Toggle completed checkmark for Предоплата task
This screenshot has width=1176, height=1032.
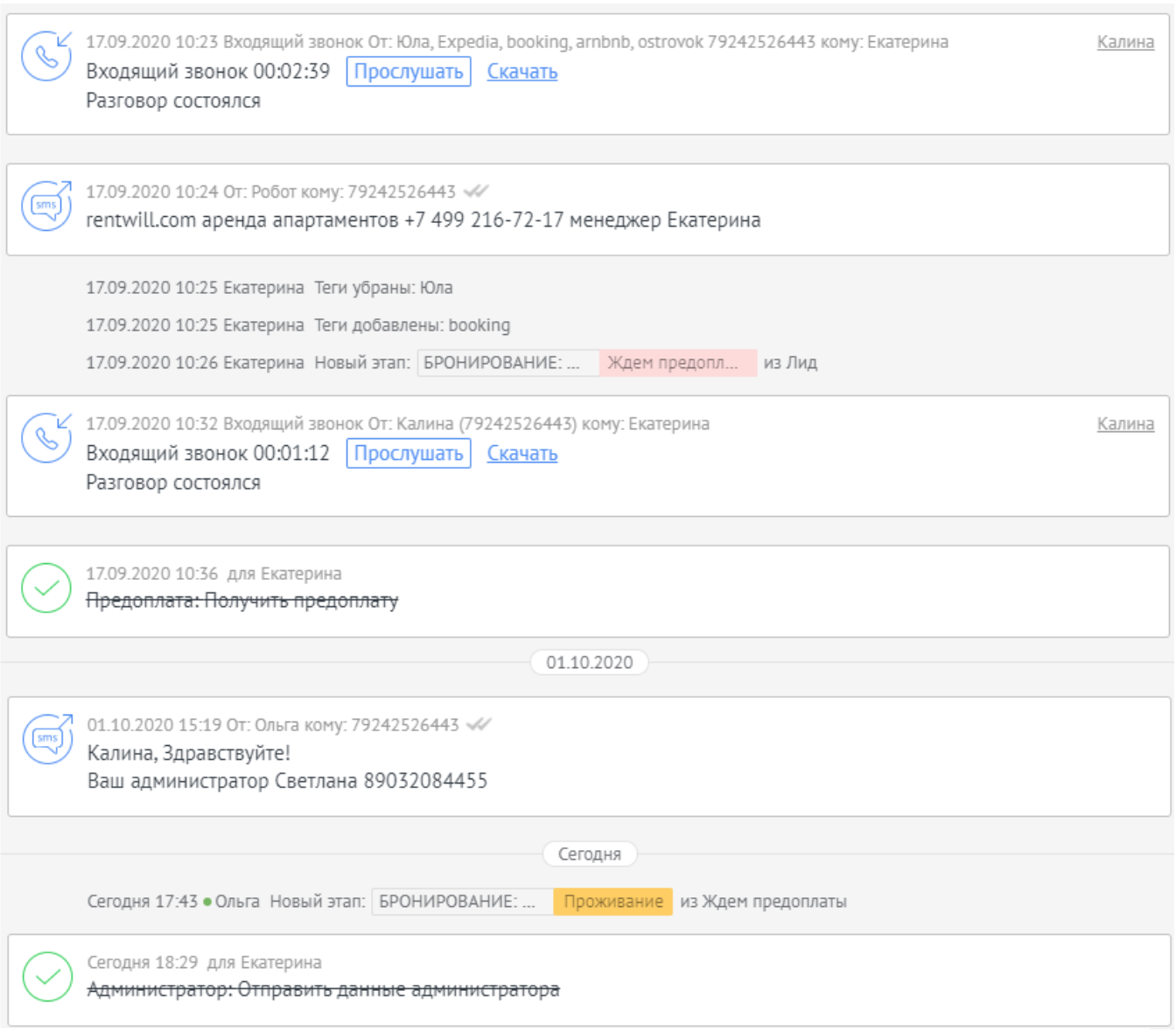pyautogui.click(x=46, y=588)
